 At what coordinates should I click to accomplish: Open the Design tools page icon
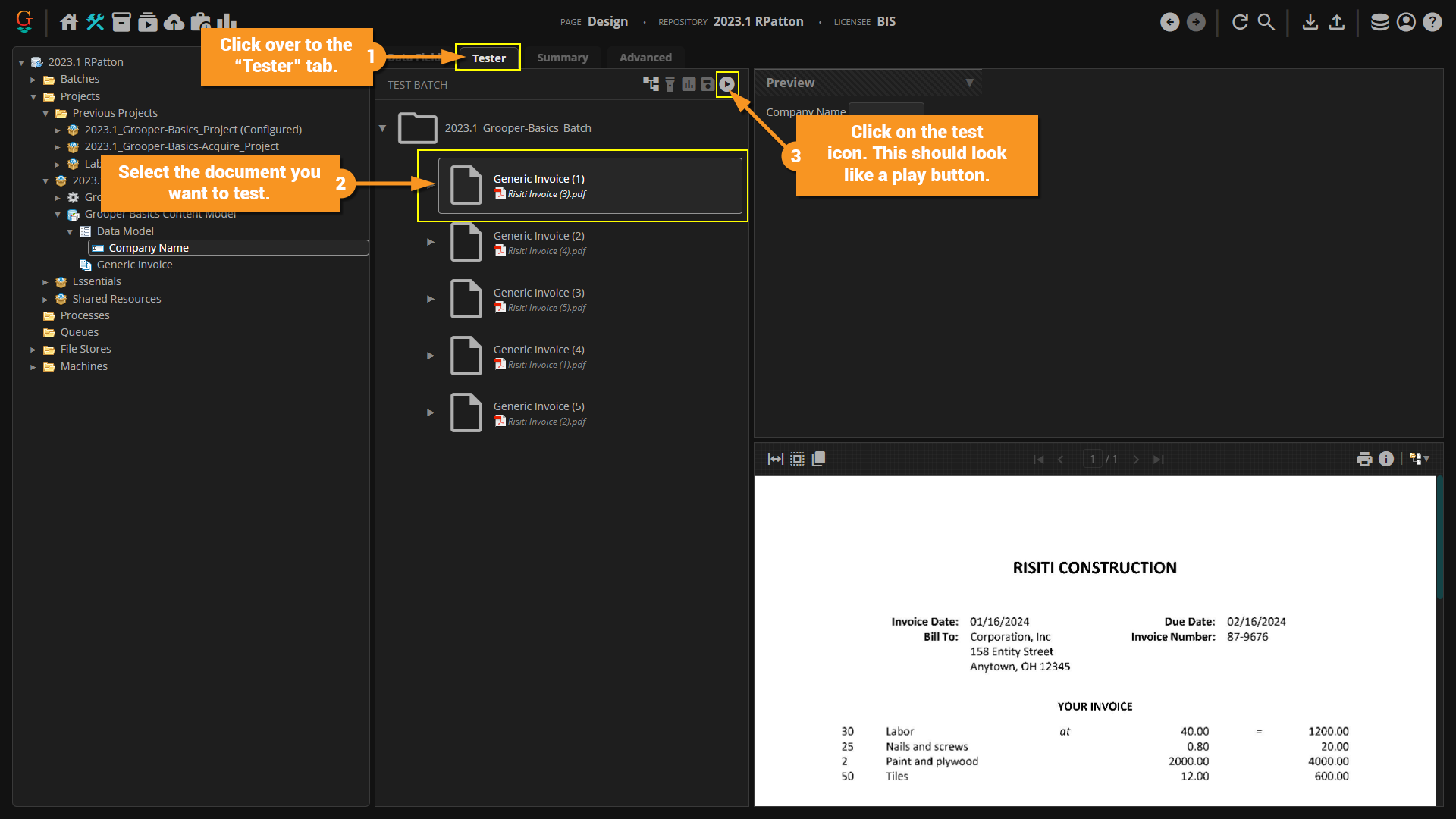click(95, 22)
